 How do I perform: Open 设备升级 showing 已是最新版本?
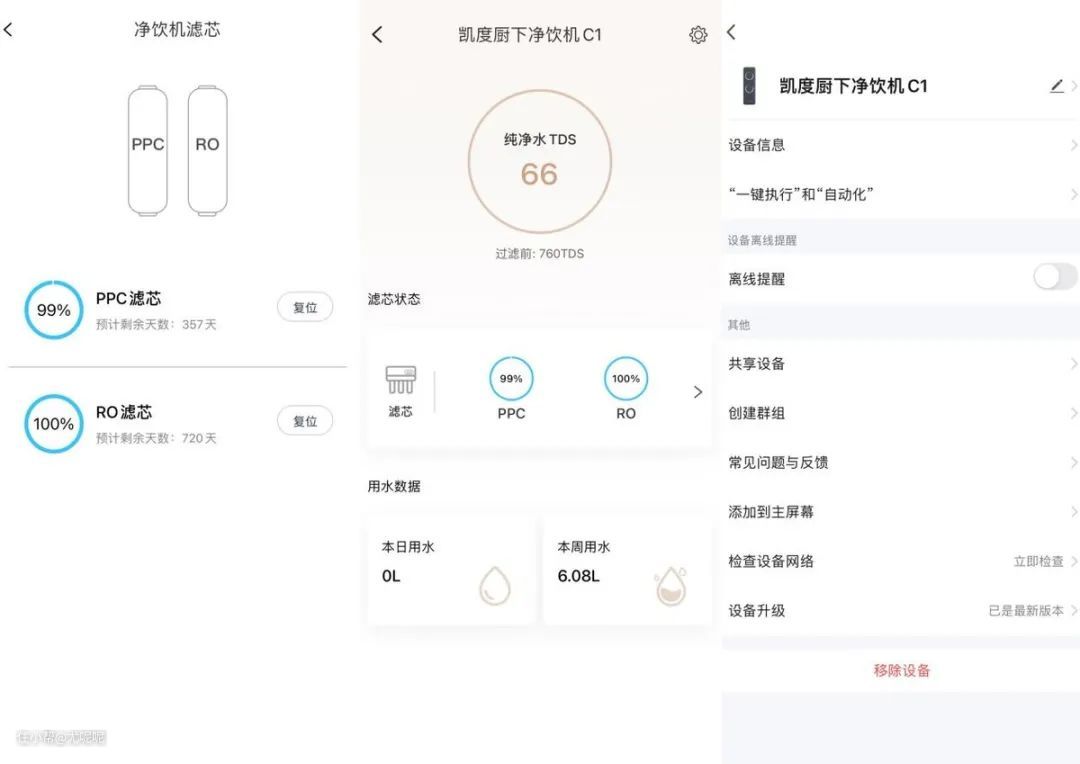click(901, 610)
